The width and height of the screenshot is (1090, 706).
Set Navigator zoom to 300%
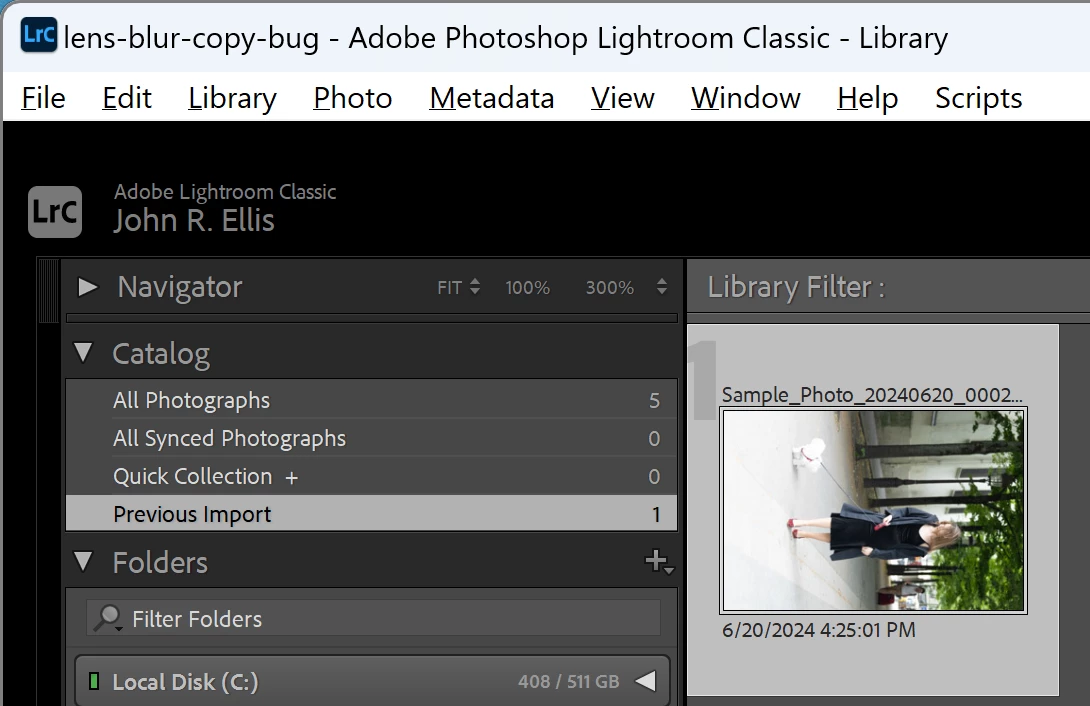pyautogui.click(x=609, y=288)
